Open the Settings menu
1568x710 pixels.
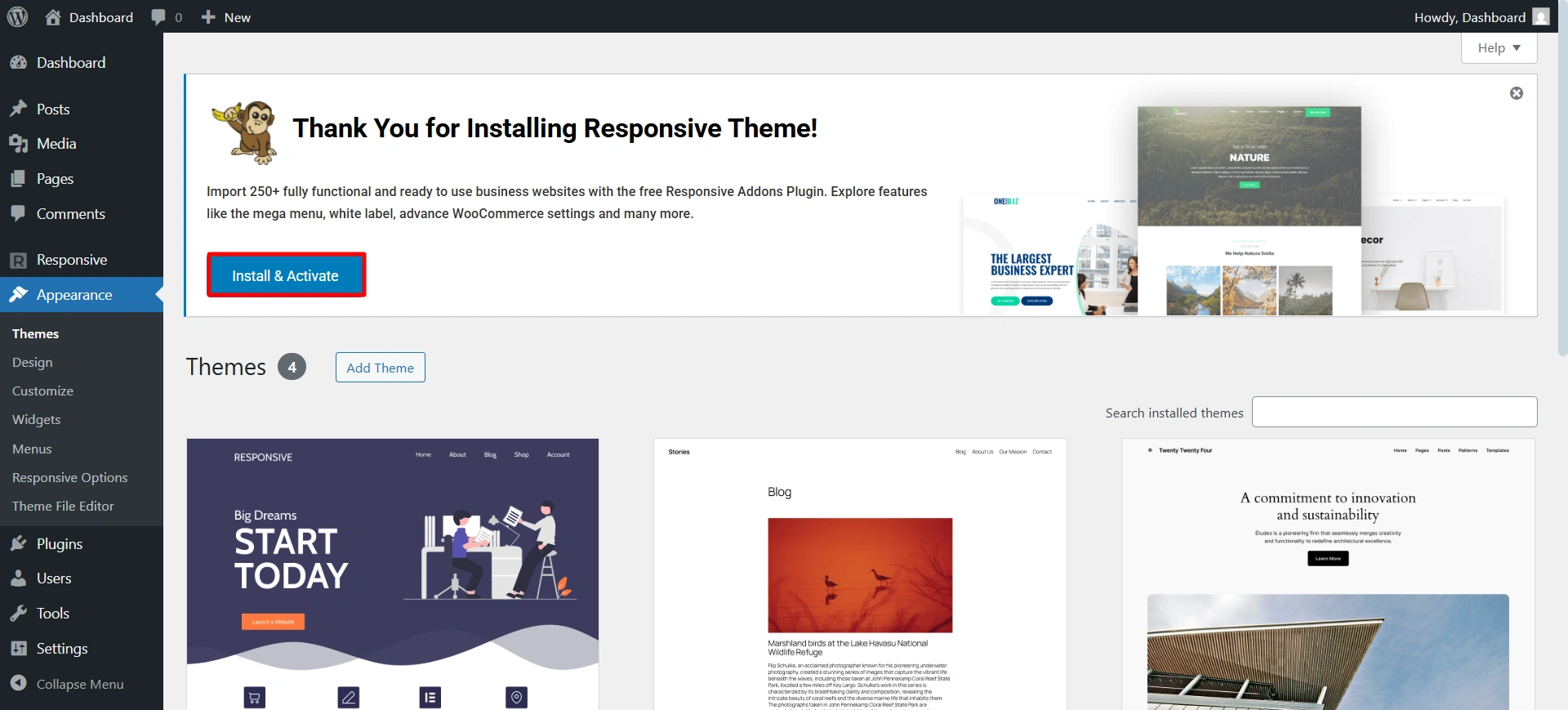pyautogui.click(x=82, y=649)
